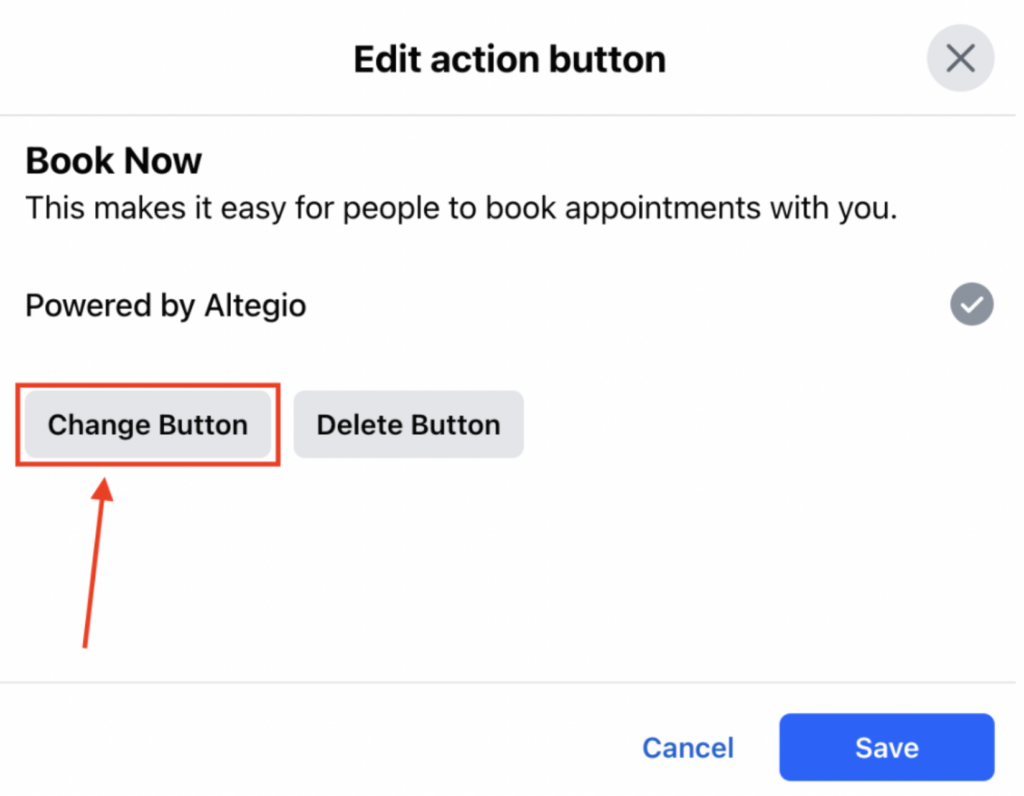This screenshot has height=796, width=1024.
Task: Open Change Button inside the red outline
Action: (x=148, y=425)
